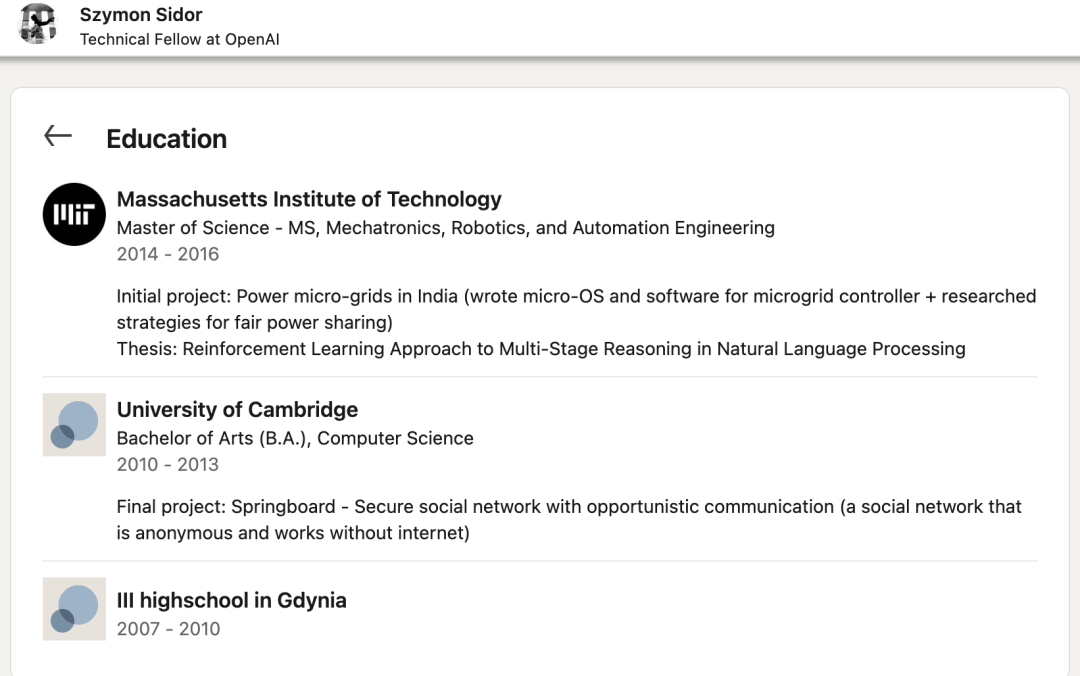Click the 2014 - 2016 date range
1080x676 pixels.
click(x=167, y=254)
